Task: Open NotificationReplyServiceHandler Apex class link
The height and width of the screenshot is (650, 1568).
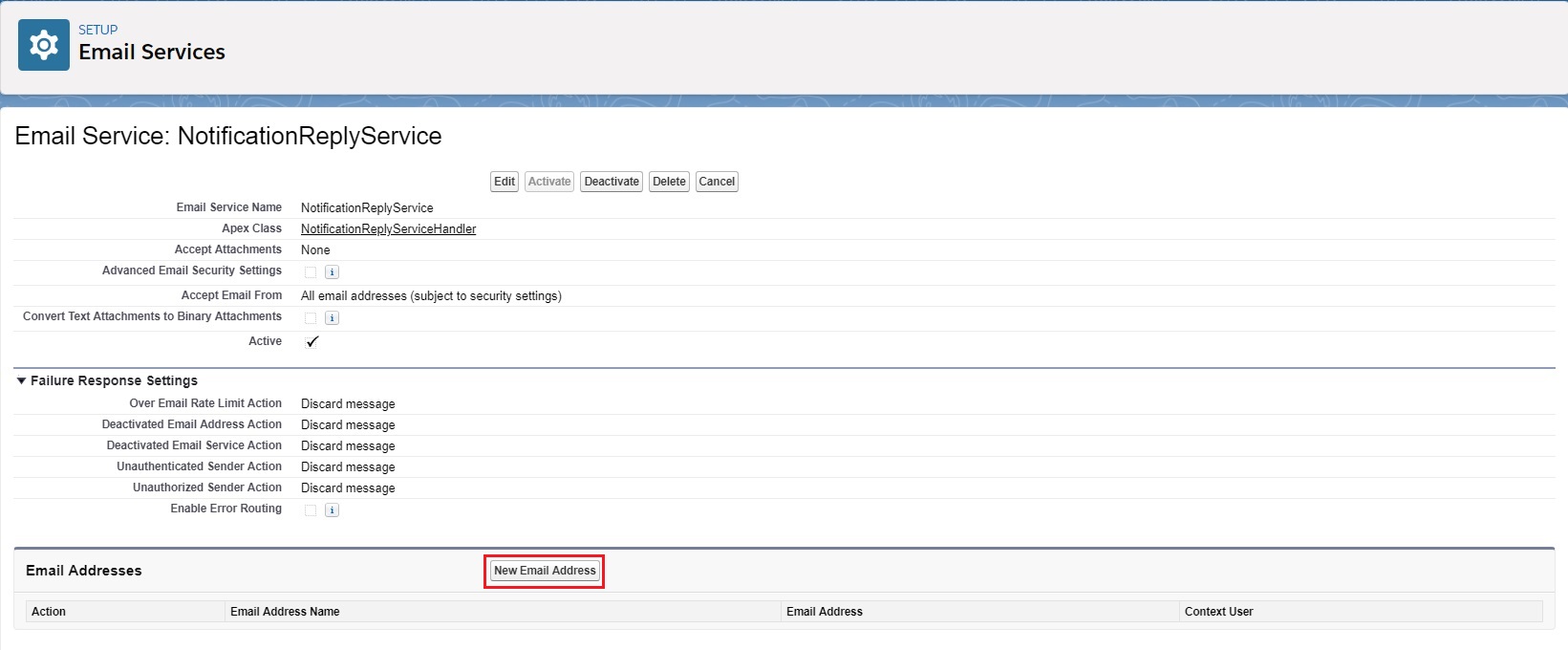Action: click(x=388, y=229)
